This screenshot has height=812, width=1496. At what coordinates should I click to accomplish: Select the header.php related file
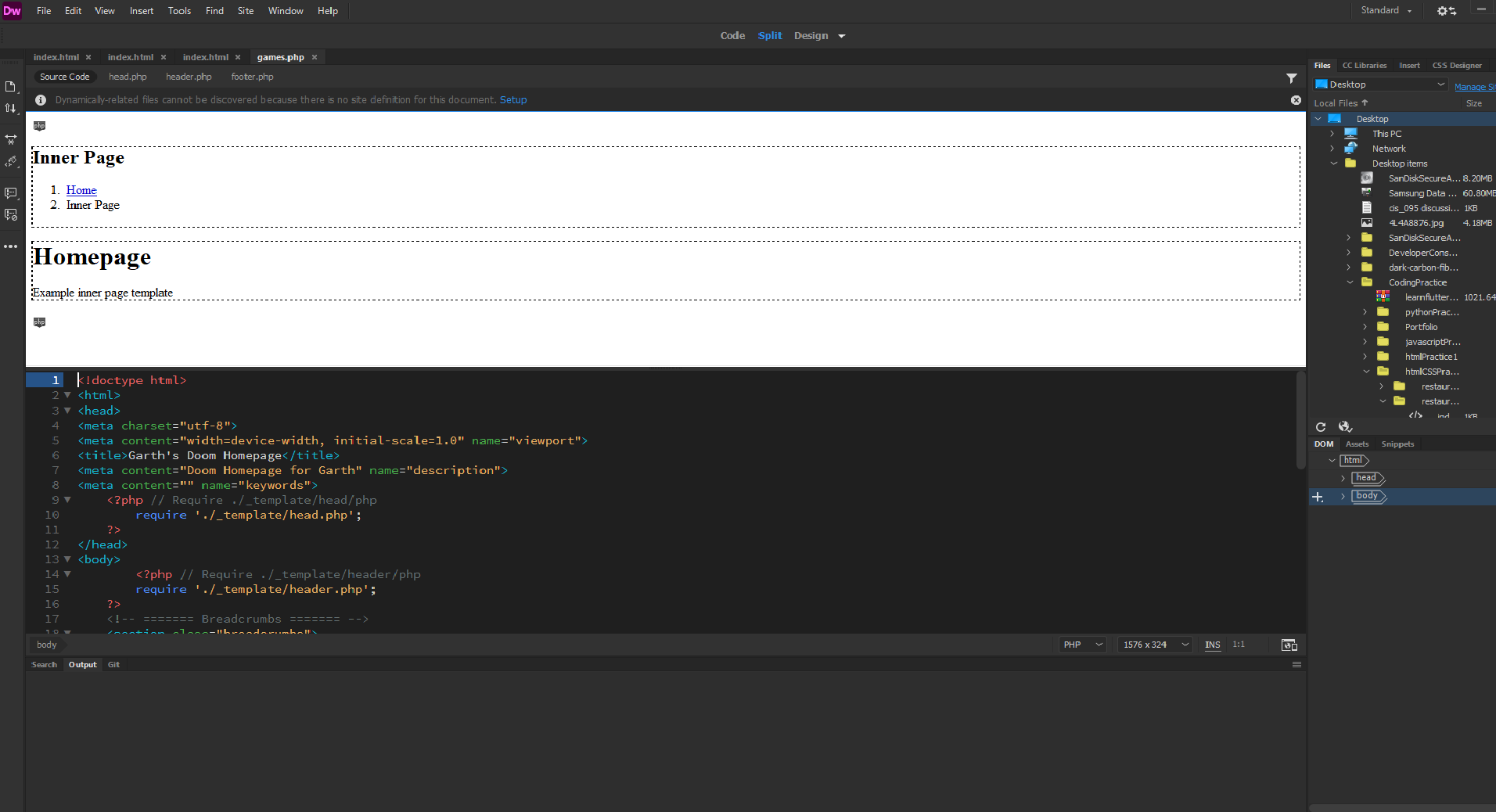tap(189, 77)
